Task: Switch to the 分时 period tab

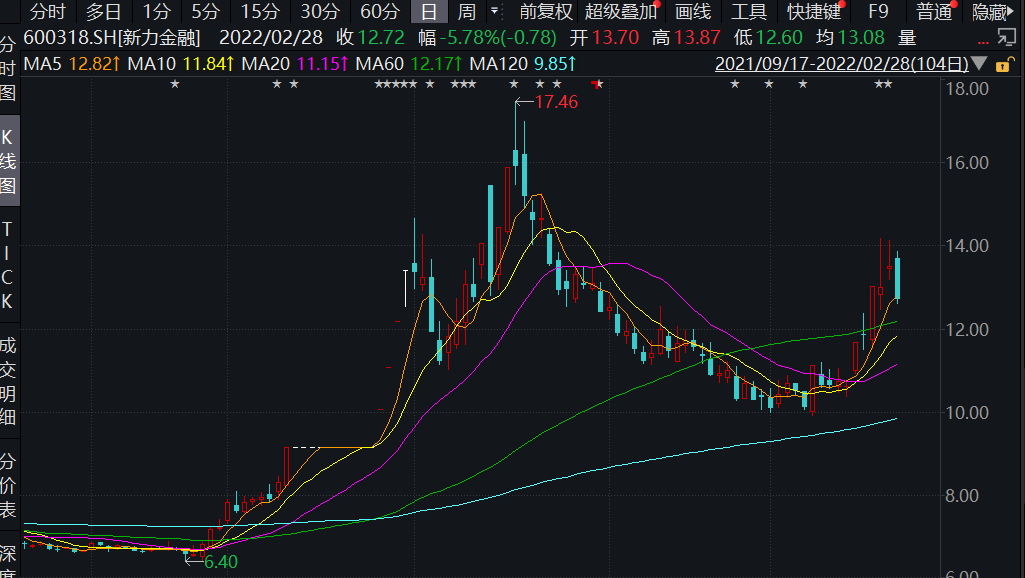Action: click(47, 12)
